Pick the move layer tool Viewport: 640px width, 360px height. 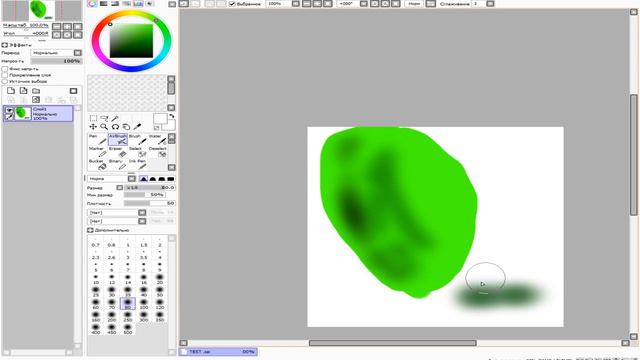point(93,127)
